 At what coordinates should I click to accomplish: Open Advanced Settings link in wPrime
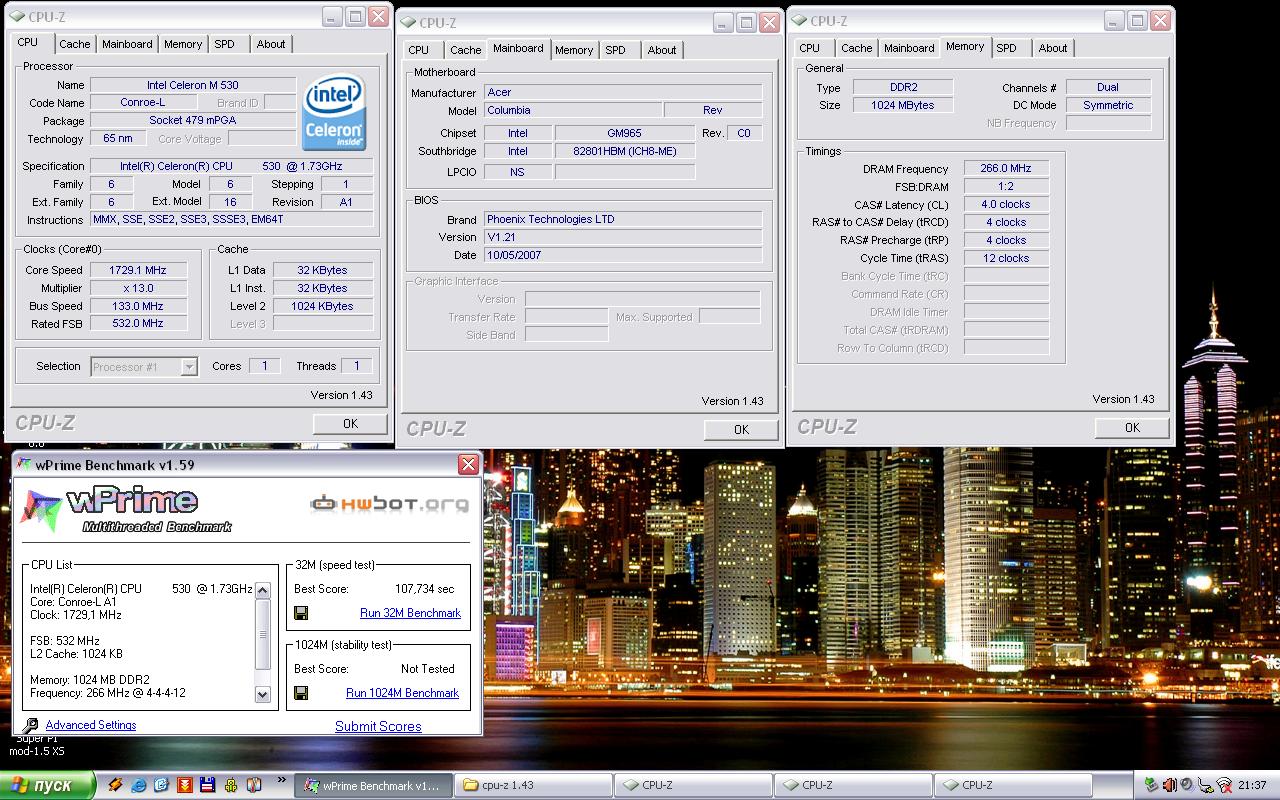pyautogui.click(x=91, y=725)
